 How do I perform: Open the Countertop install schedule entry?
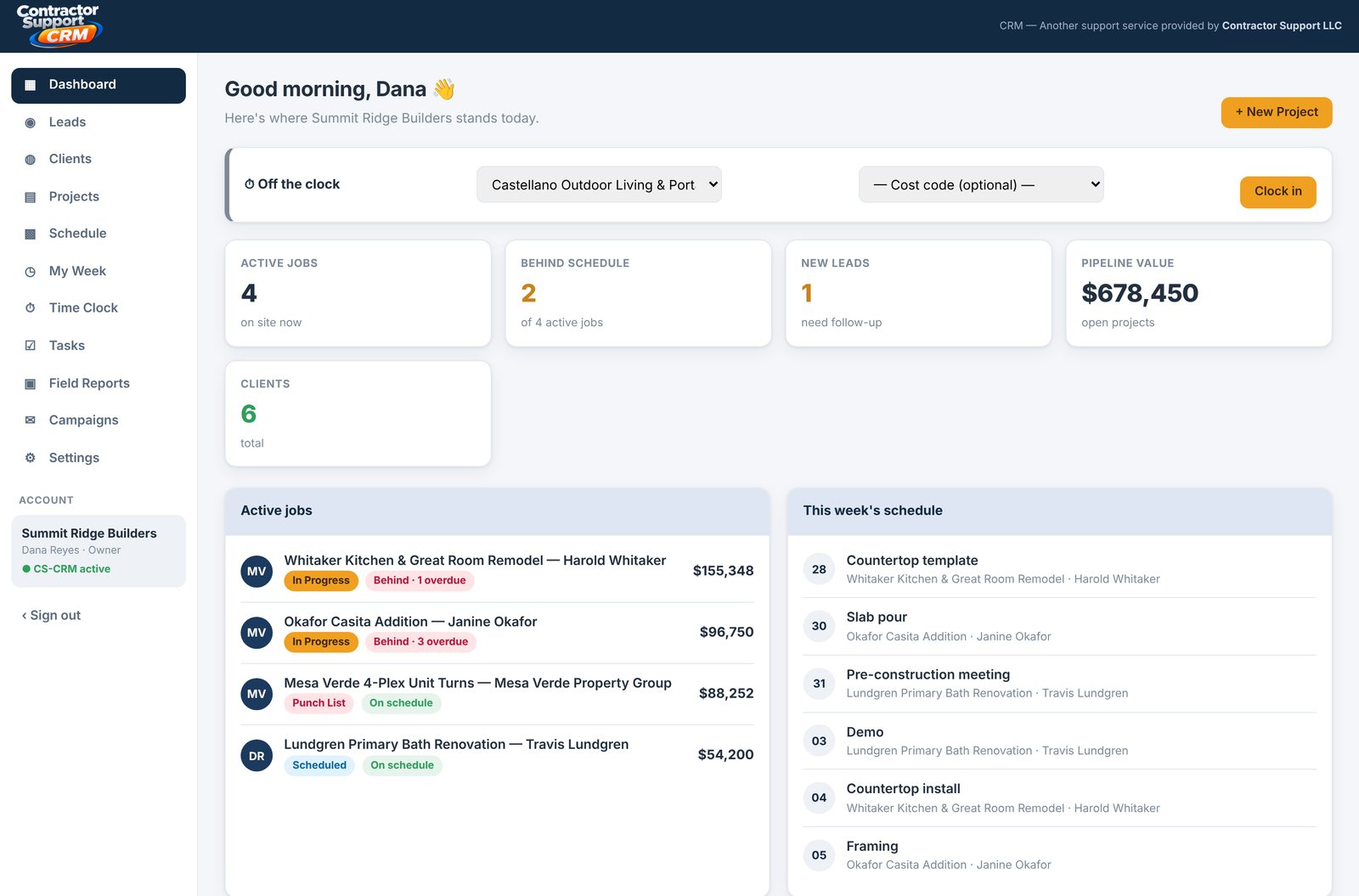1059,798
